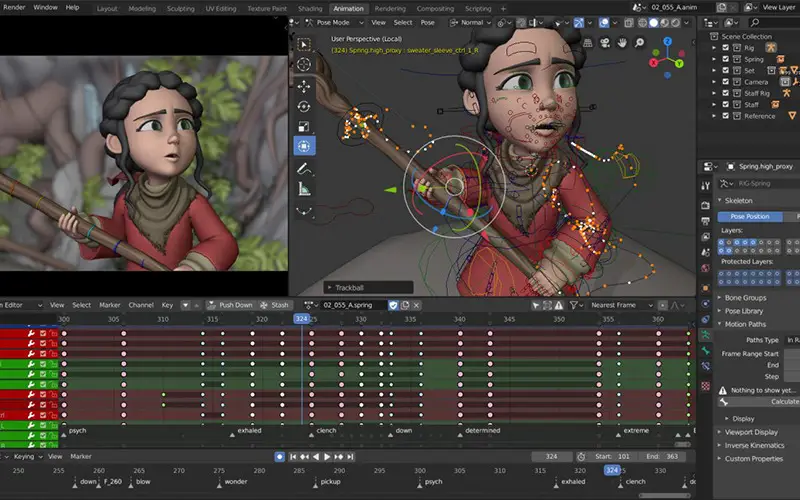This screenshot has height=500, width=800.
Task: Open the Window menu
Action: [45, 8]
